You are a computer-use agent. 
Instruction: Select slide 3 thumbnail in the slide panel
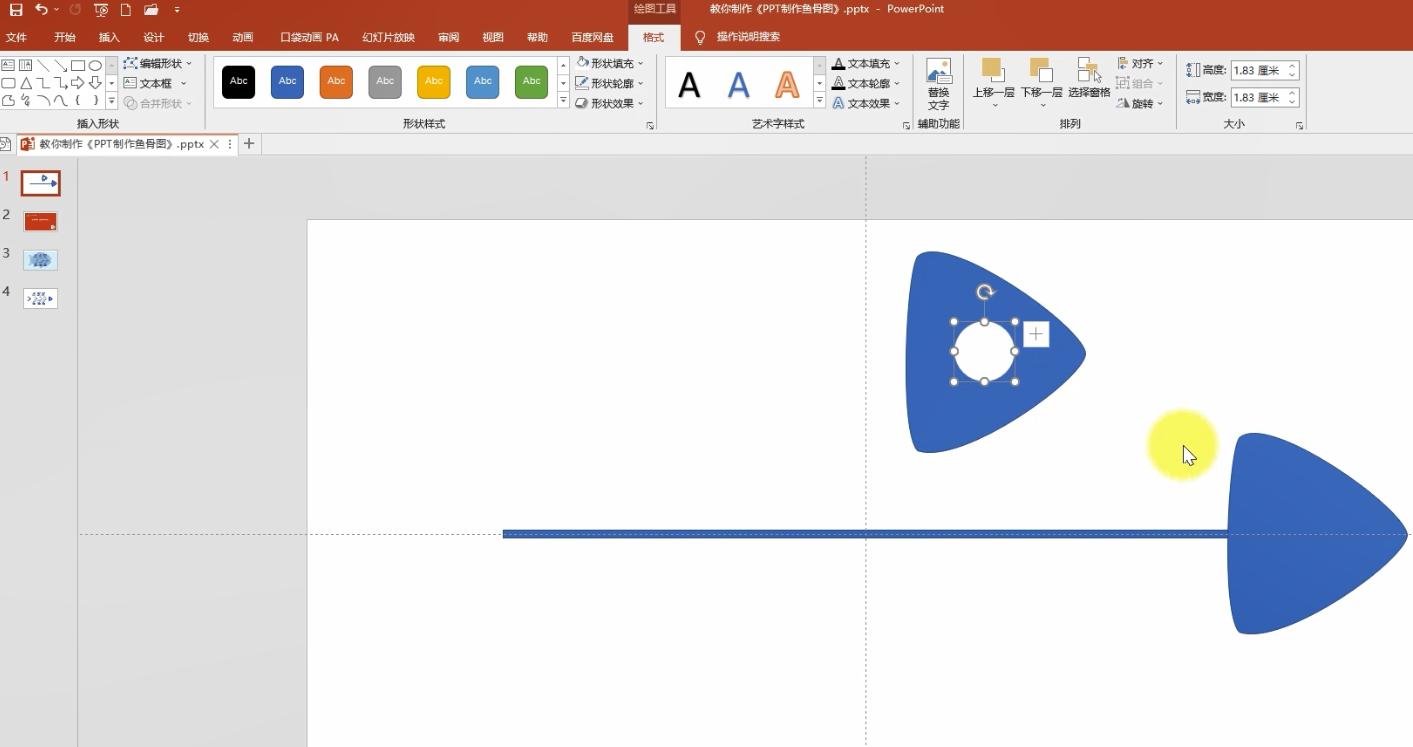pos(40,259)
